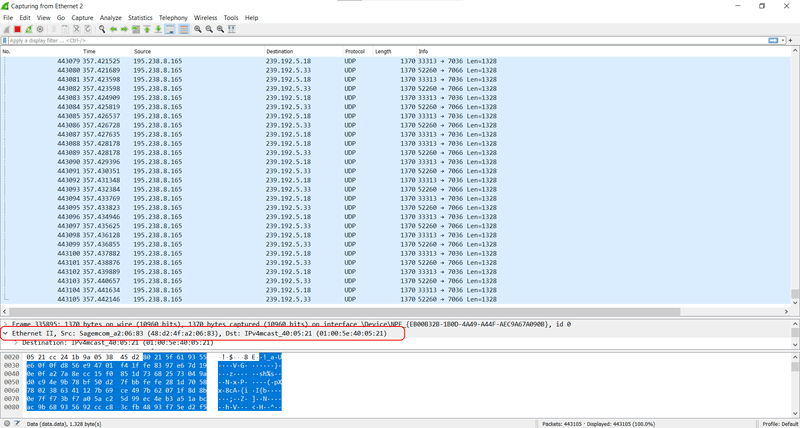
Task: Click packet list horizontal scrollbar thumb
Action: [x=344, y=311]
